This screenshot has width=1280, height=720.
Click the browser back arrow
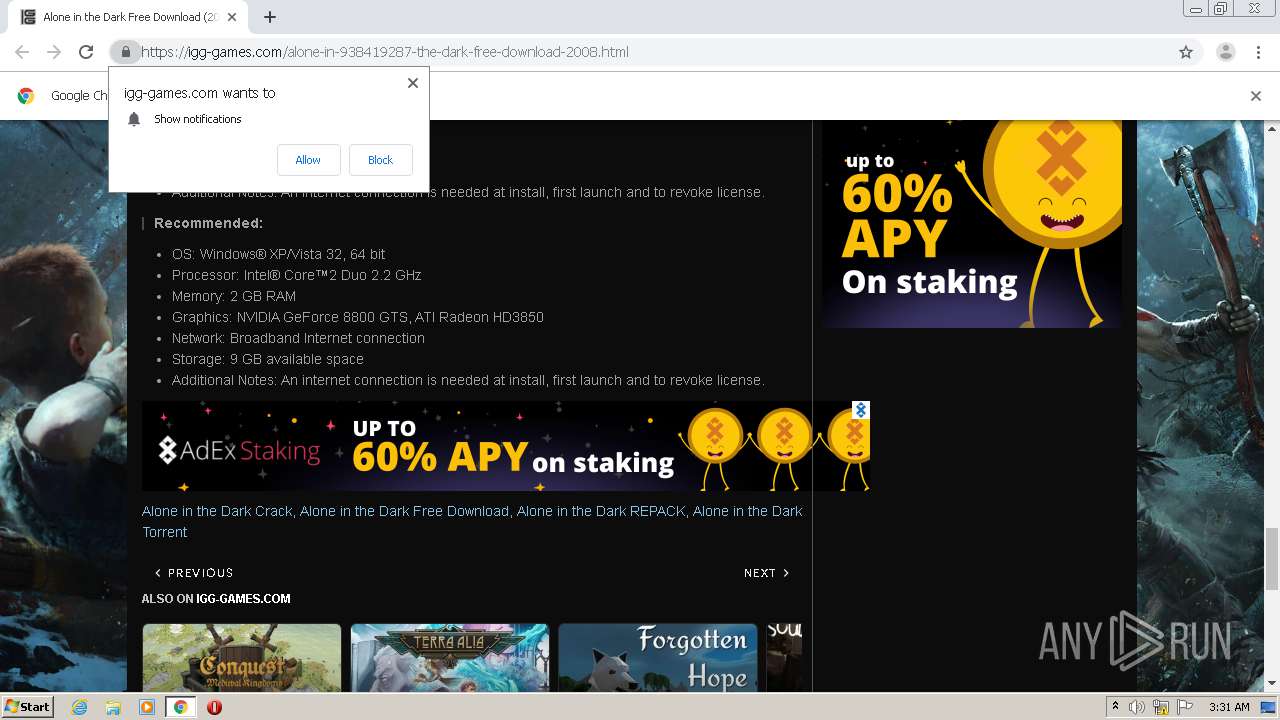coord(22,52)
